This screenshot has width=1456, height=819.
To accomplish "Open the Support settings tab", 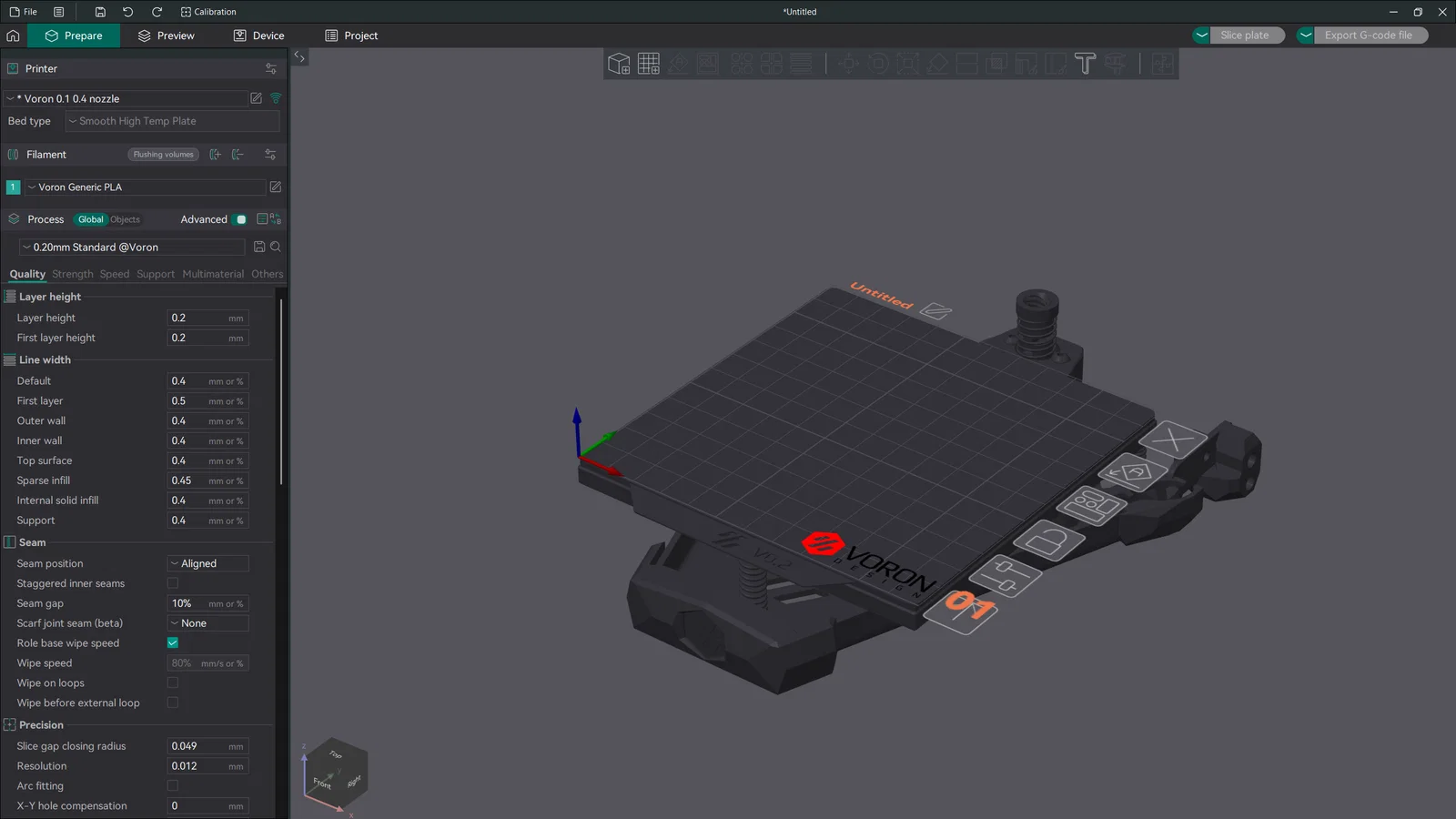I will pos(156,274).
